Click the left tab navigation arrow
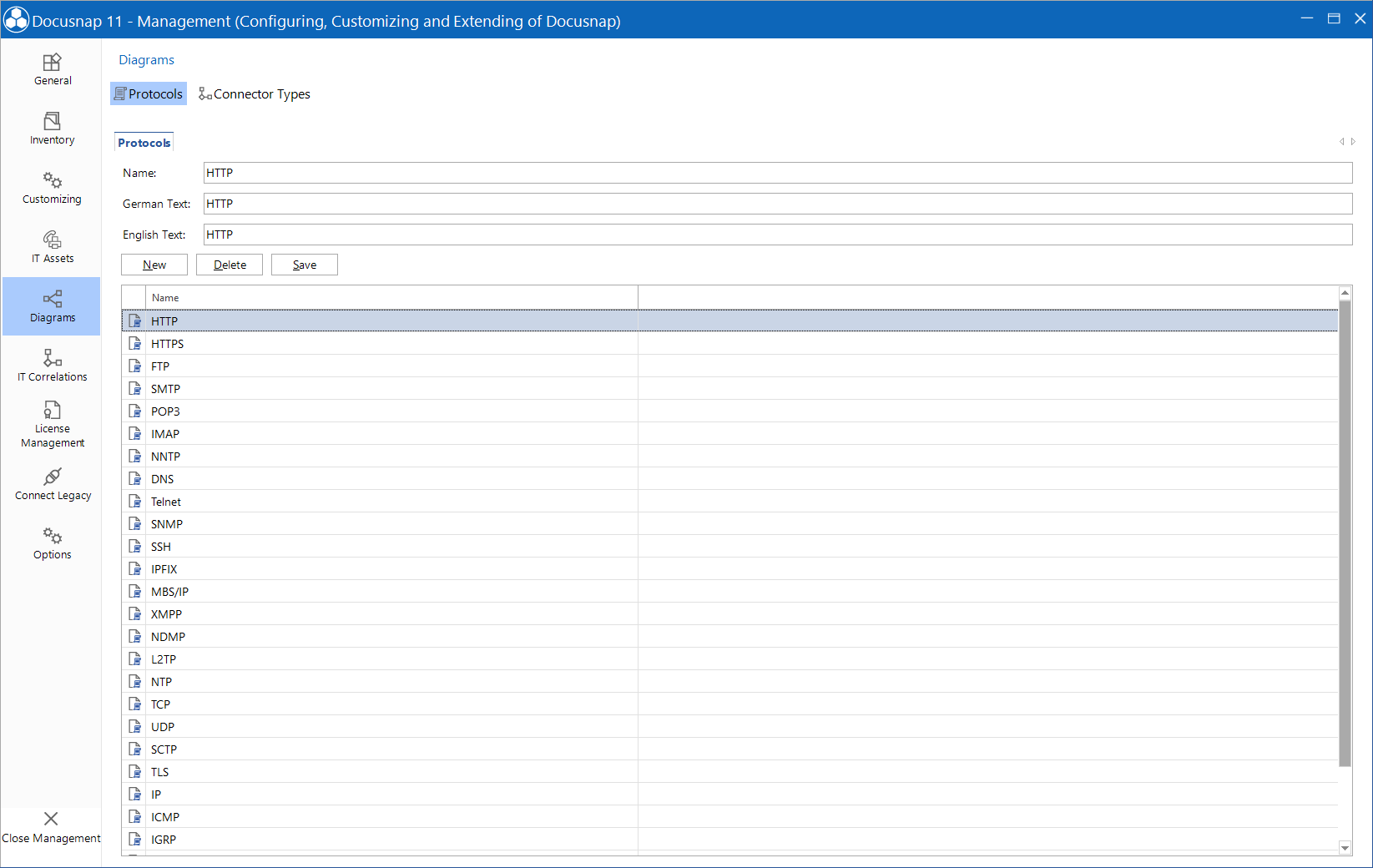This screenshot has height=868, width=1373. point(1341,142)
